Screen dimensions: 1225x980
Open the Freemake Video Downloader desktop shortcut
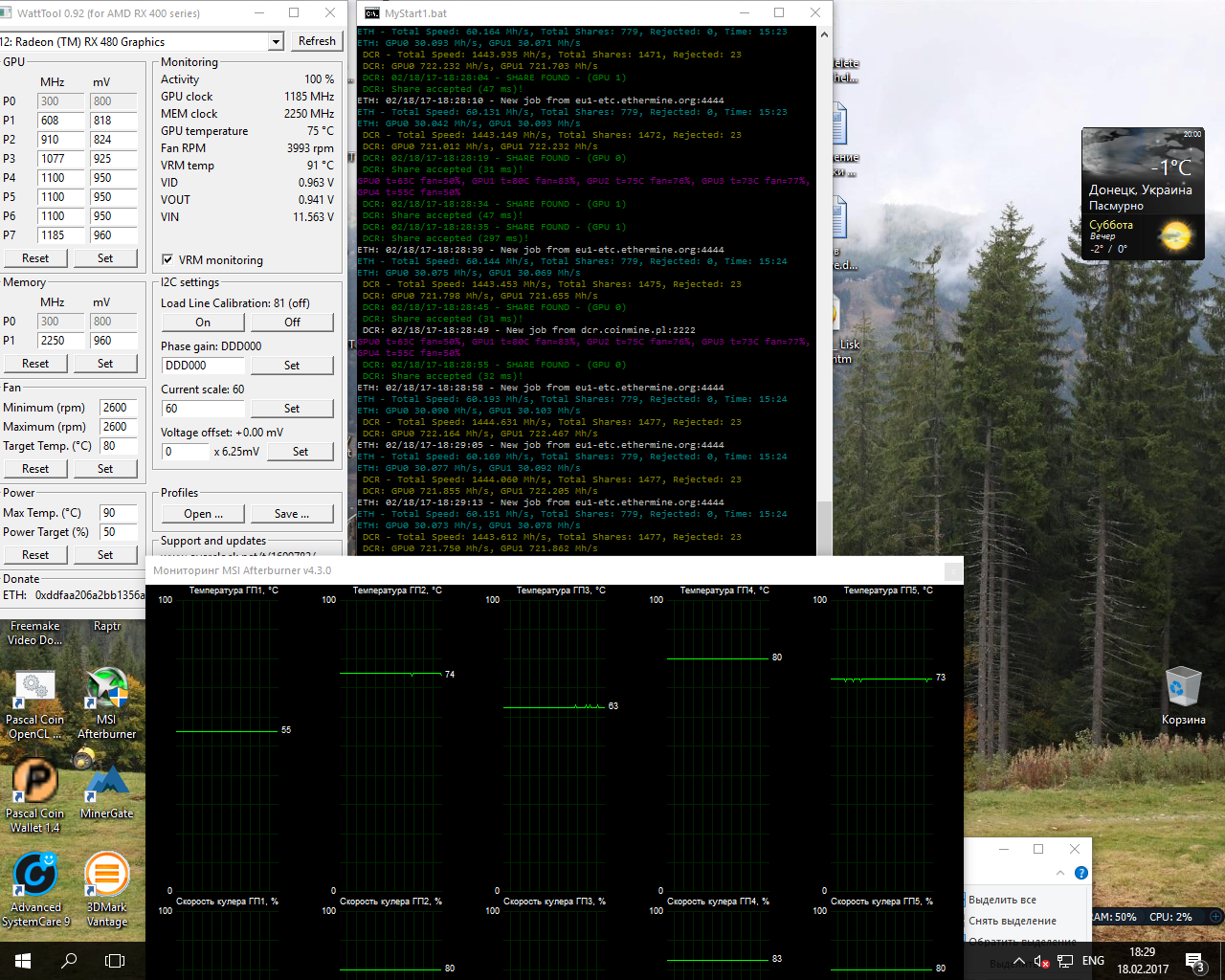(35, 633)
